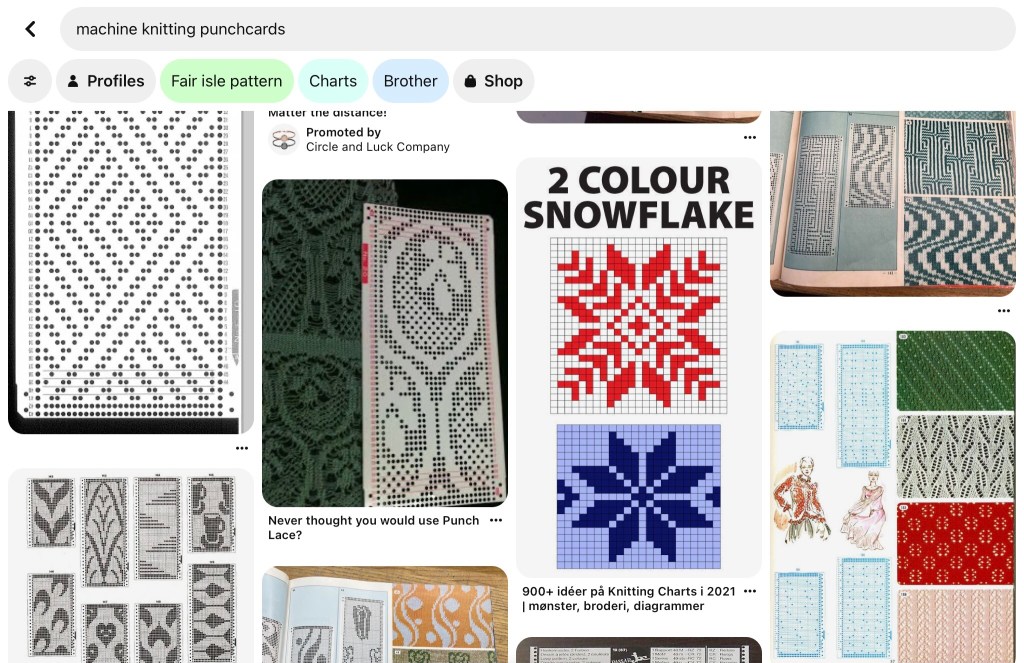Open "Never thought you would use Punch Lace?" title

pos(374,528)
